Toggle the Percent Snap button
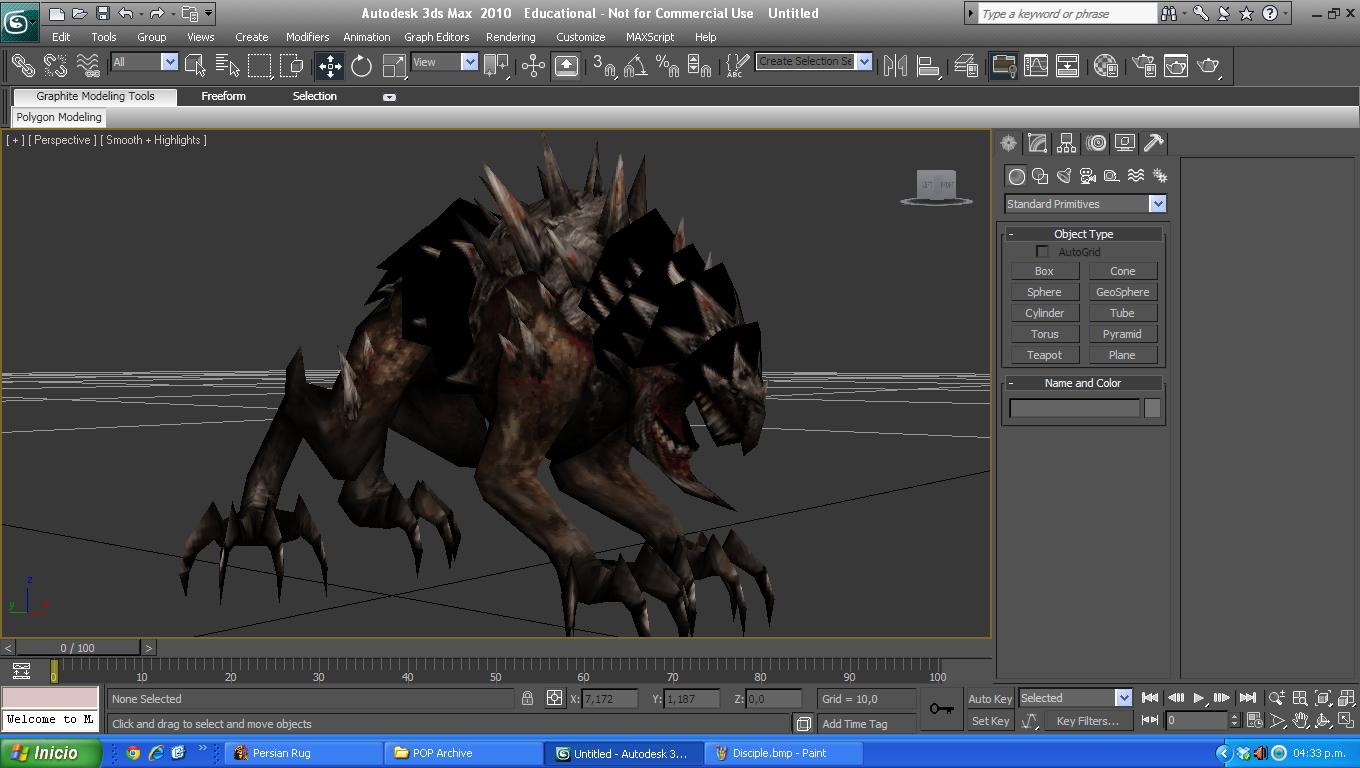This screenshot has height=768, width=1360. pos(667,66)
